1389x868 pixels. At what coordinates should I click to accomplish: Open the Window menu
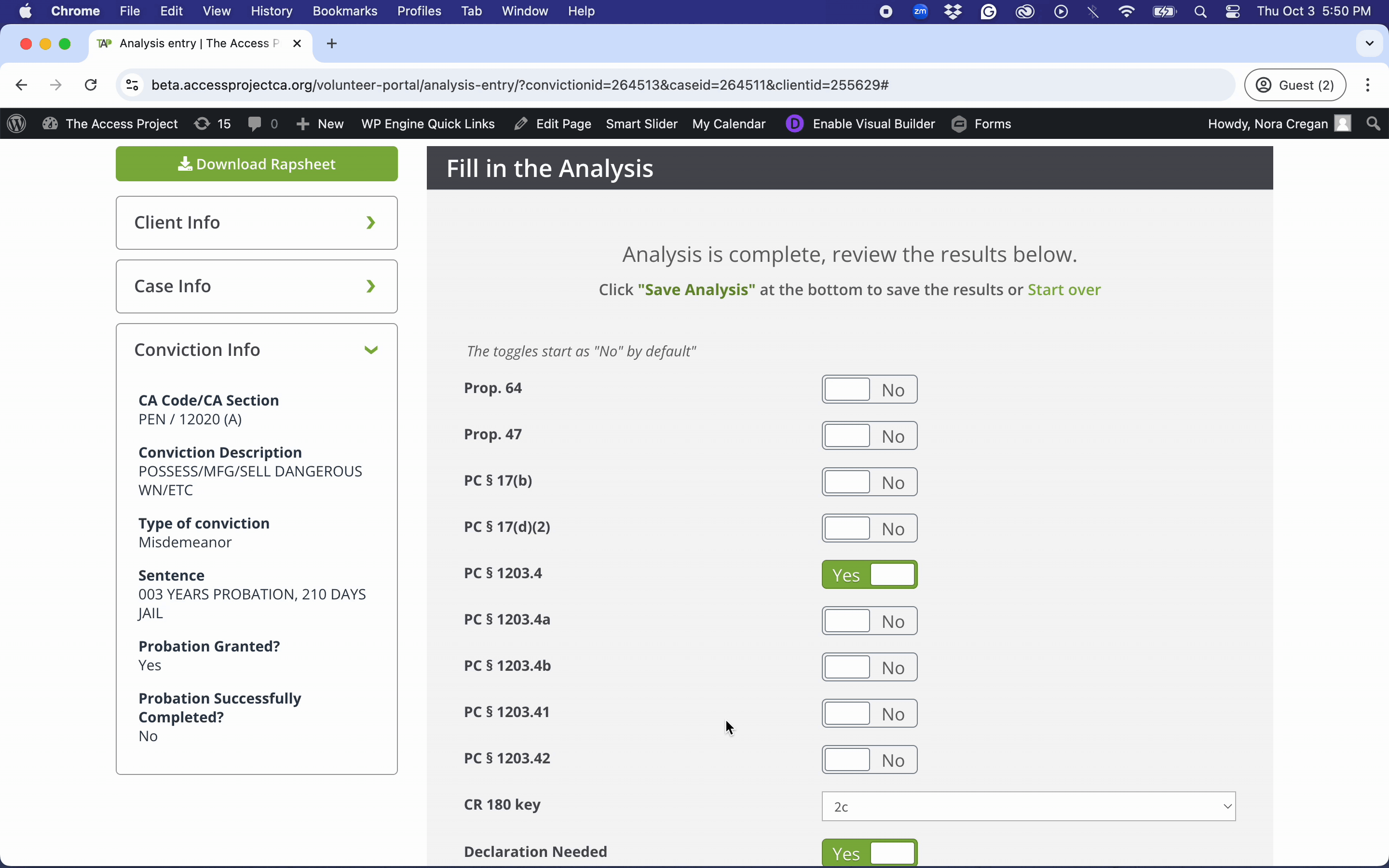(x=525, y=12)
